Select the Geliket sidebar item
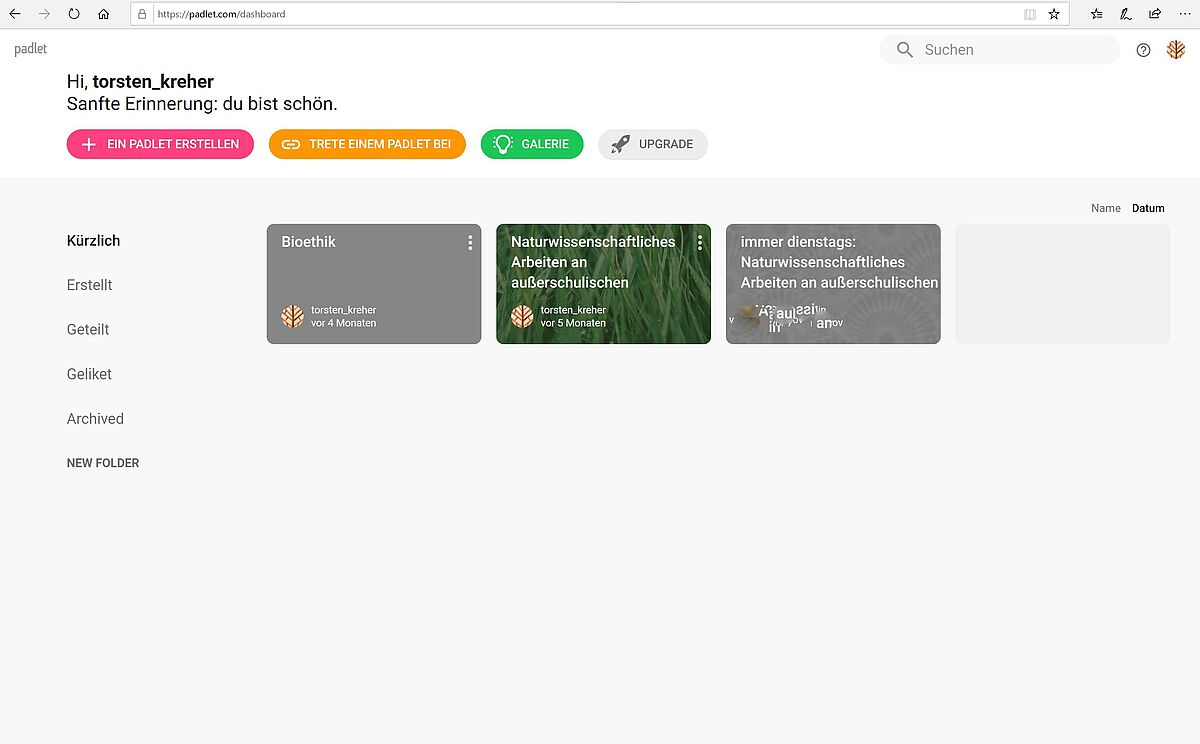This screenshot has width=1200, height=744. click(x=89, y=374)
